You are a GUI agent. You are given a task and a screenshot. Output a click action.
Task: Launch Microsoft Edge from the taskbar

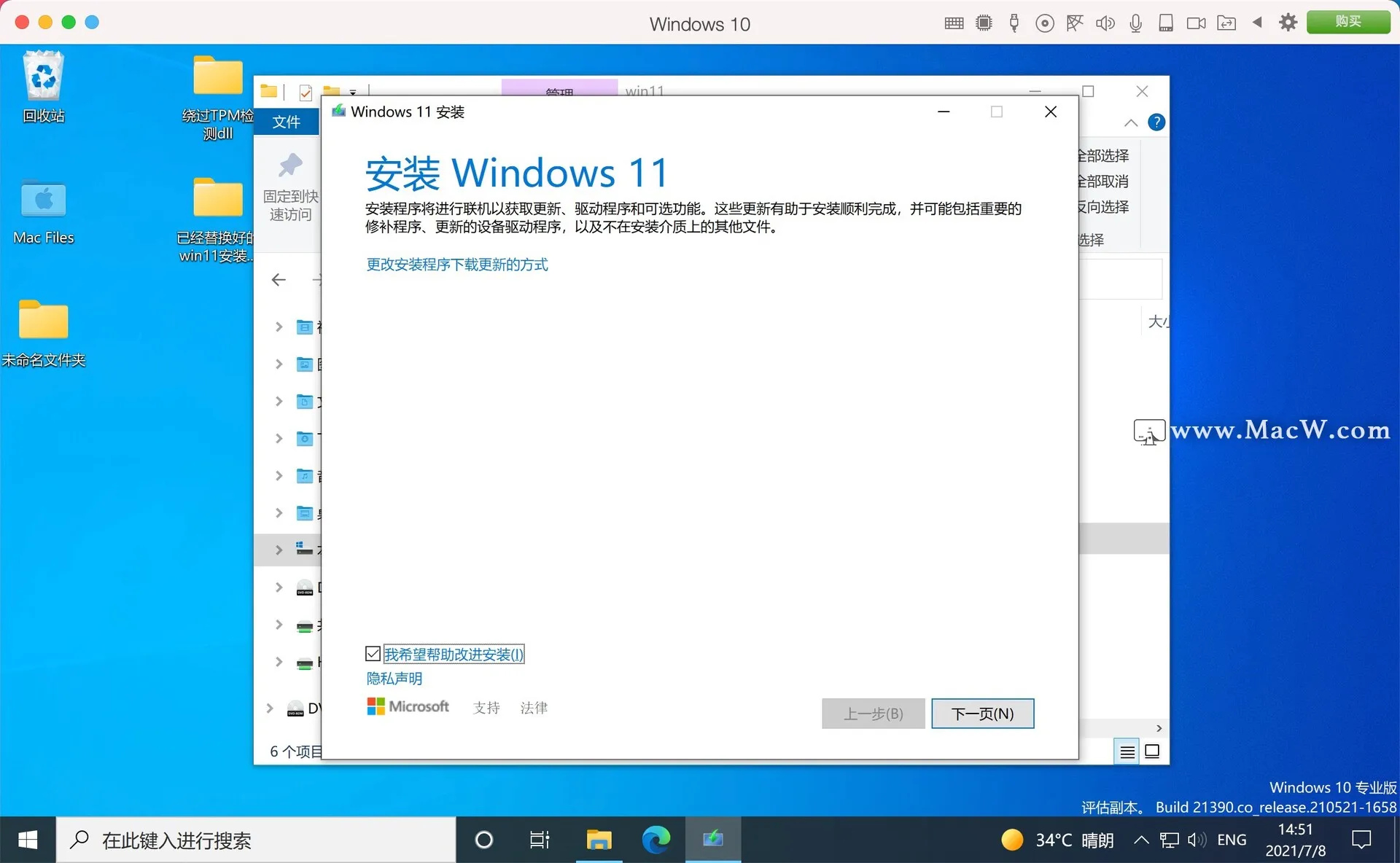(x=656, y=840)
